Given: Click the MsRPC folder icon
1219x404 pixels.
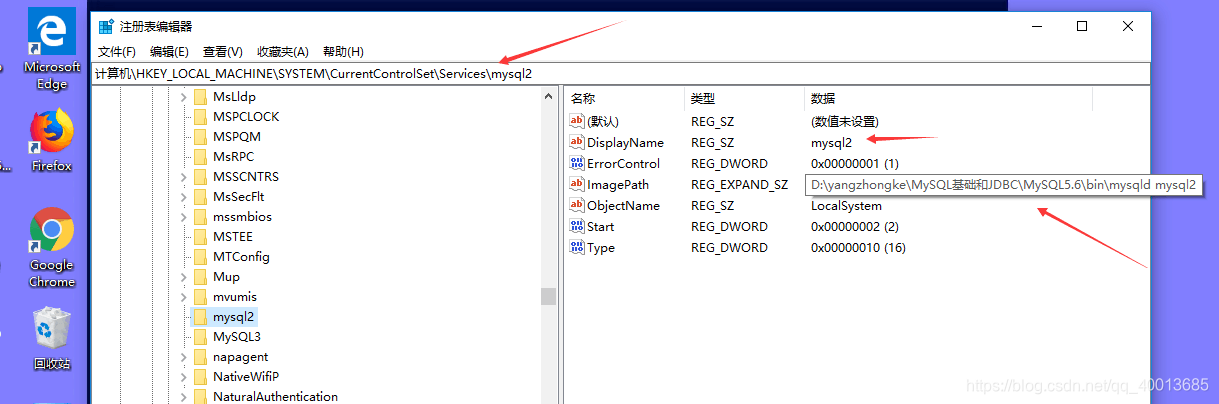Looking at the screenshot, I should (x=200, y=157).
